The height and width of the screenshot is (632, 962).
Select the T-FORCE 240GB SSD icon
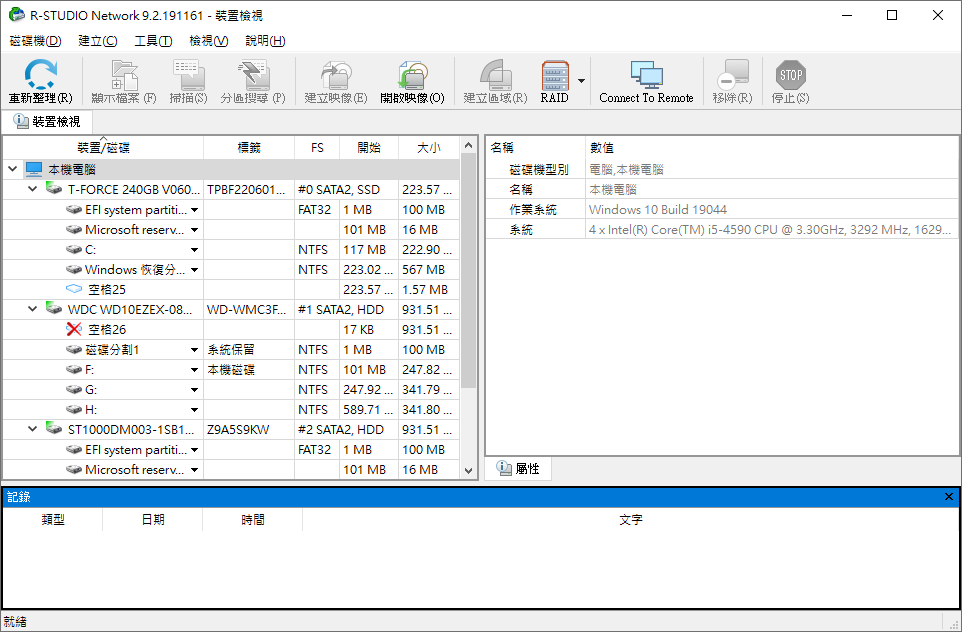coord(54,188)
